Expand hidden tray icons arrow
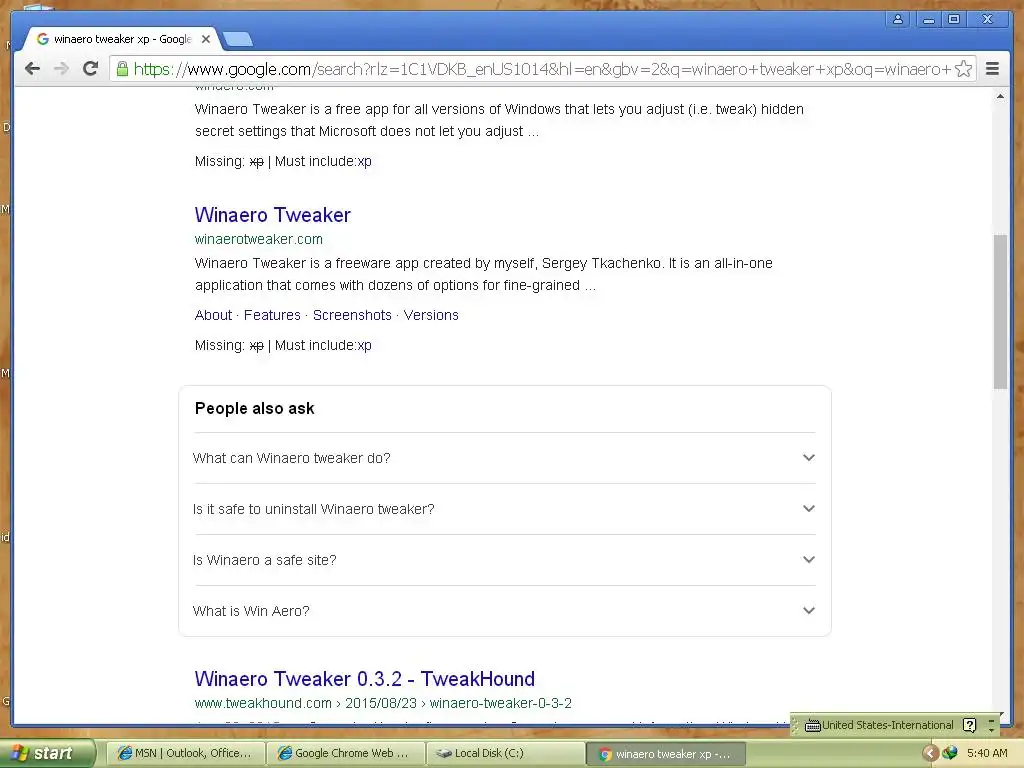Screen dimensions: 1024x768 pyautogui.click(x=930, y=754)
